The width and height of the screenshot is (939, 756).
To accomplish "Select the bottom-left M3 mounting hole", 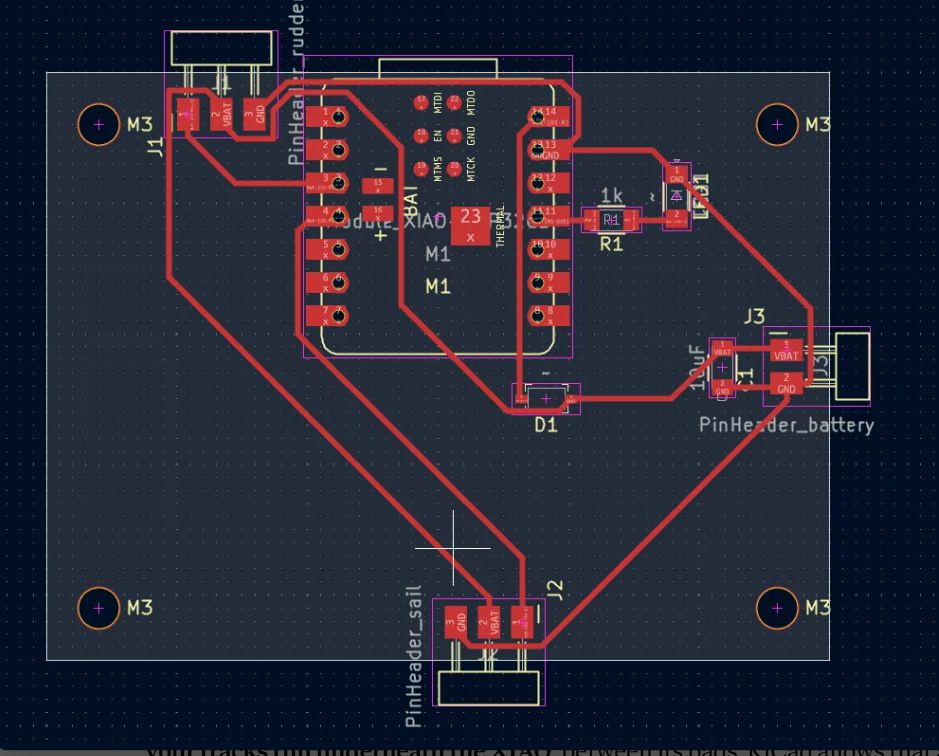I will (x=99, y=608).
